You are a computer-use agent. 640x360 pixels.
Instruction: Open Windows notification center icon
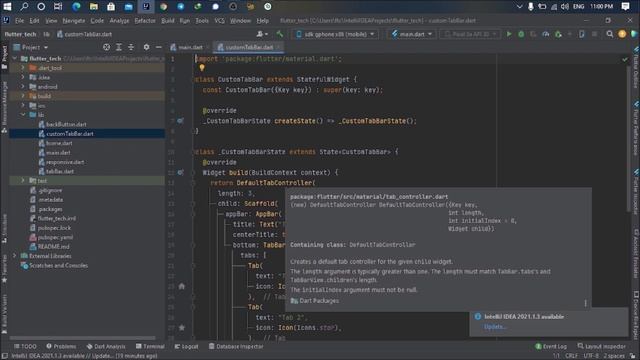pyautogui.click(x=625, y=7)
